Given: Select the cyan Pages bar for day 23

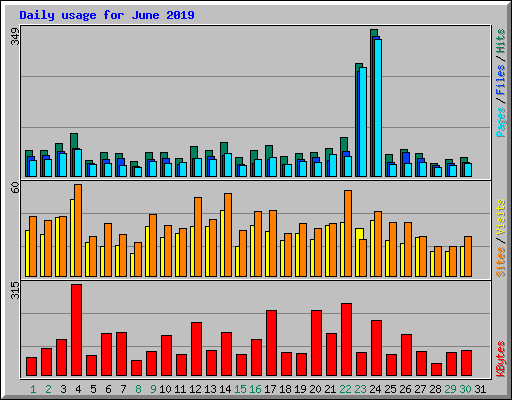Looking at the screenshot, I should (363, 122).
